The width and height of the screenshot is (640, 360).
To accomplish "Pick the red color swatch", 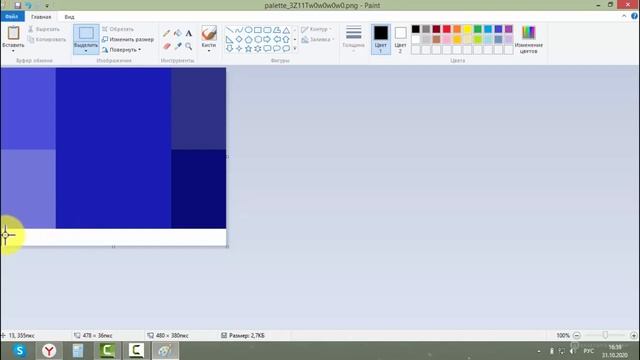I will (447, 29).
